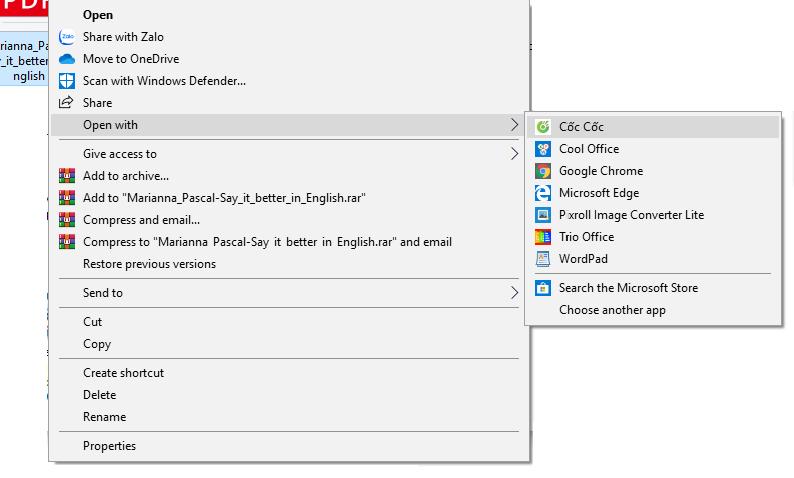Click the selected PDF file name label
This screenshot has height=478, width=794.
24,61
